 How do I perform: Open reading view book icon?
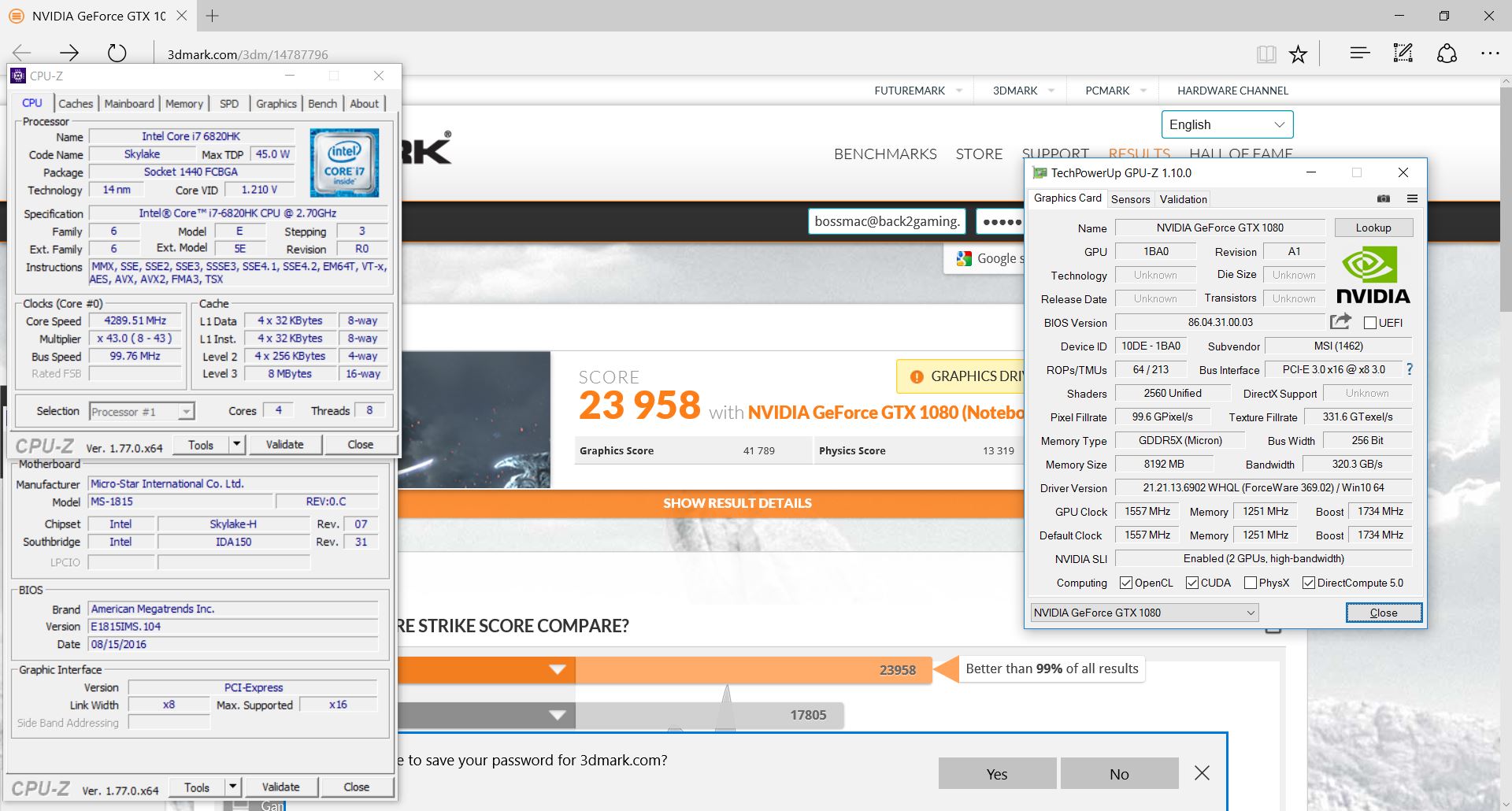coord(1266,54)
